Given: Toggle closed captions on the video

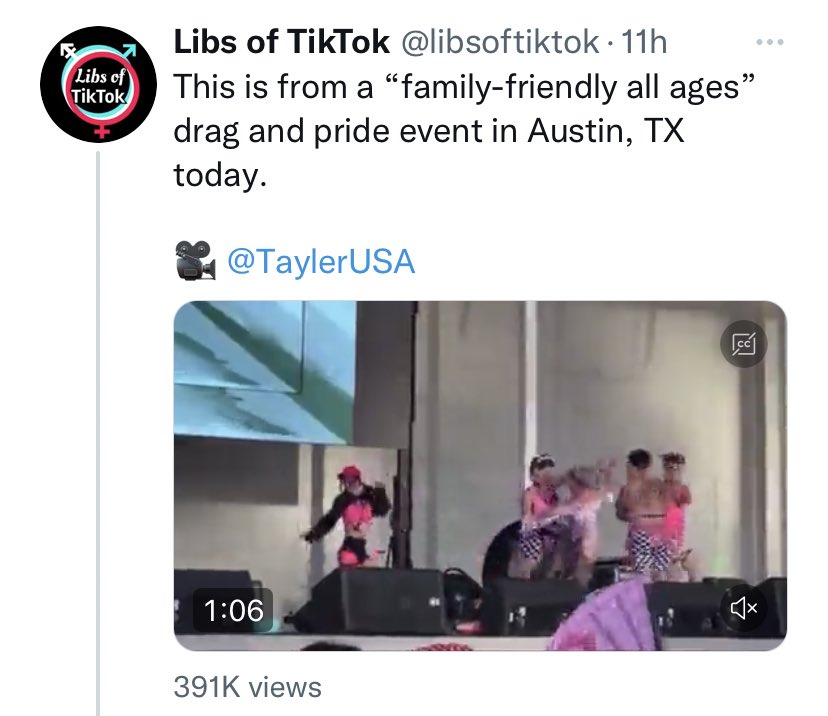Looking at the screenshot, I should pyautogui.click(x=744, y=344).
